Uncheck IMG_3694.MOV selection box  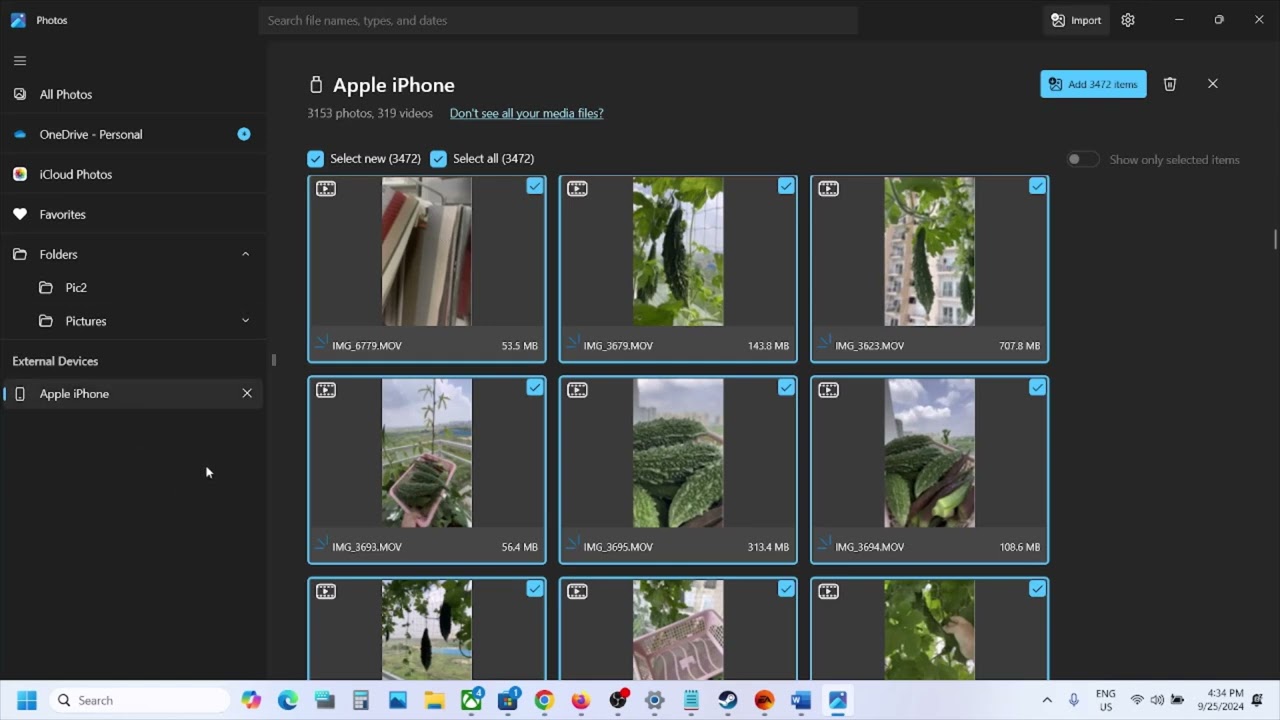click(x=1037, y=387)
